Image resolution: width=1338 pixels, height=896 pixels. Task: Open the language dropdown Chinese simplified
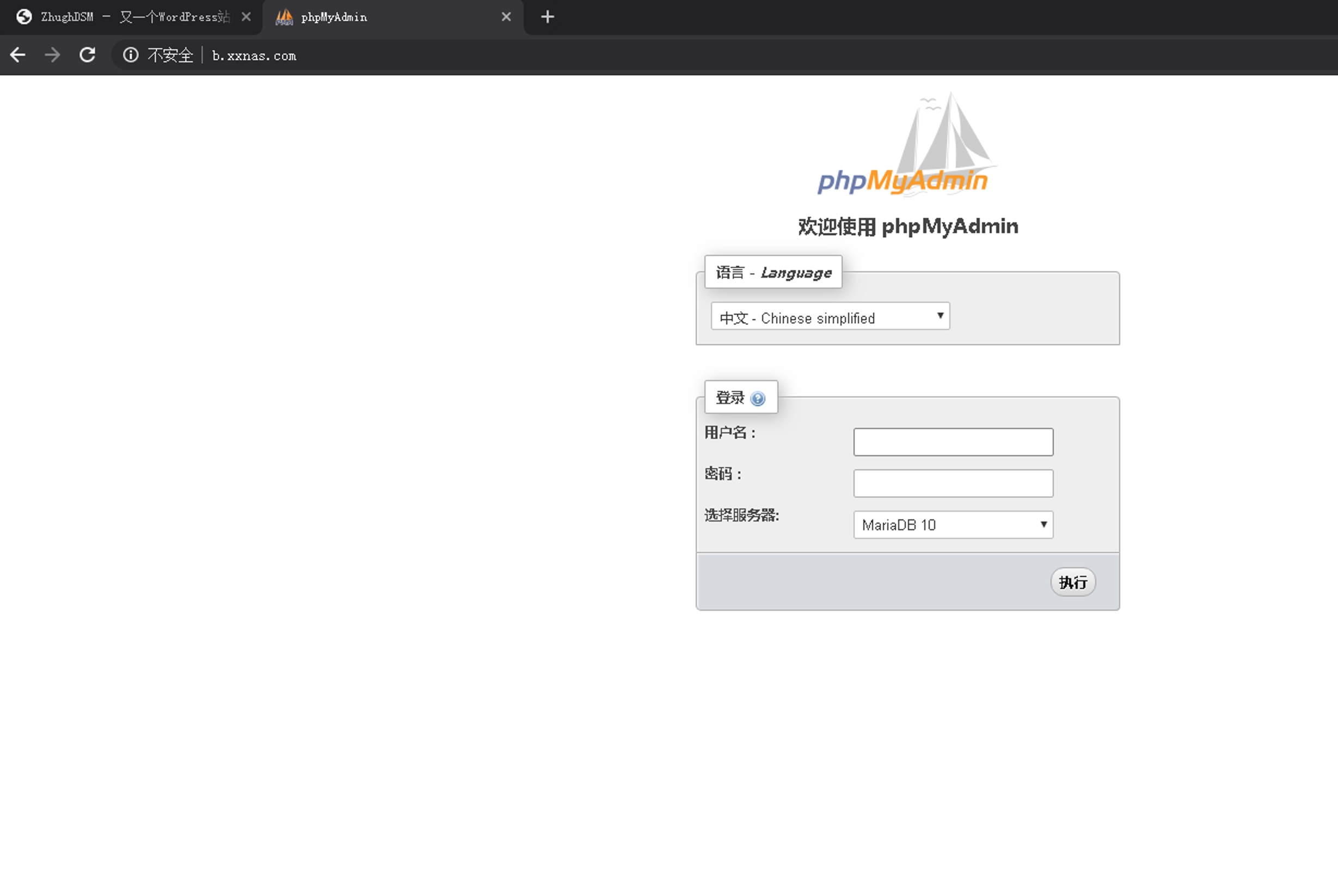(830, 316)
